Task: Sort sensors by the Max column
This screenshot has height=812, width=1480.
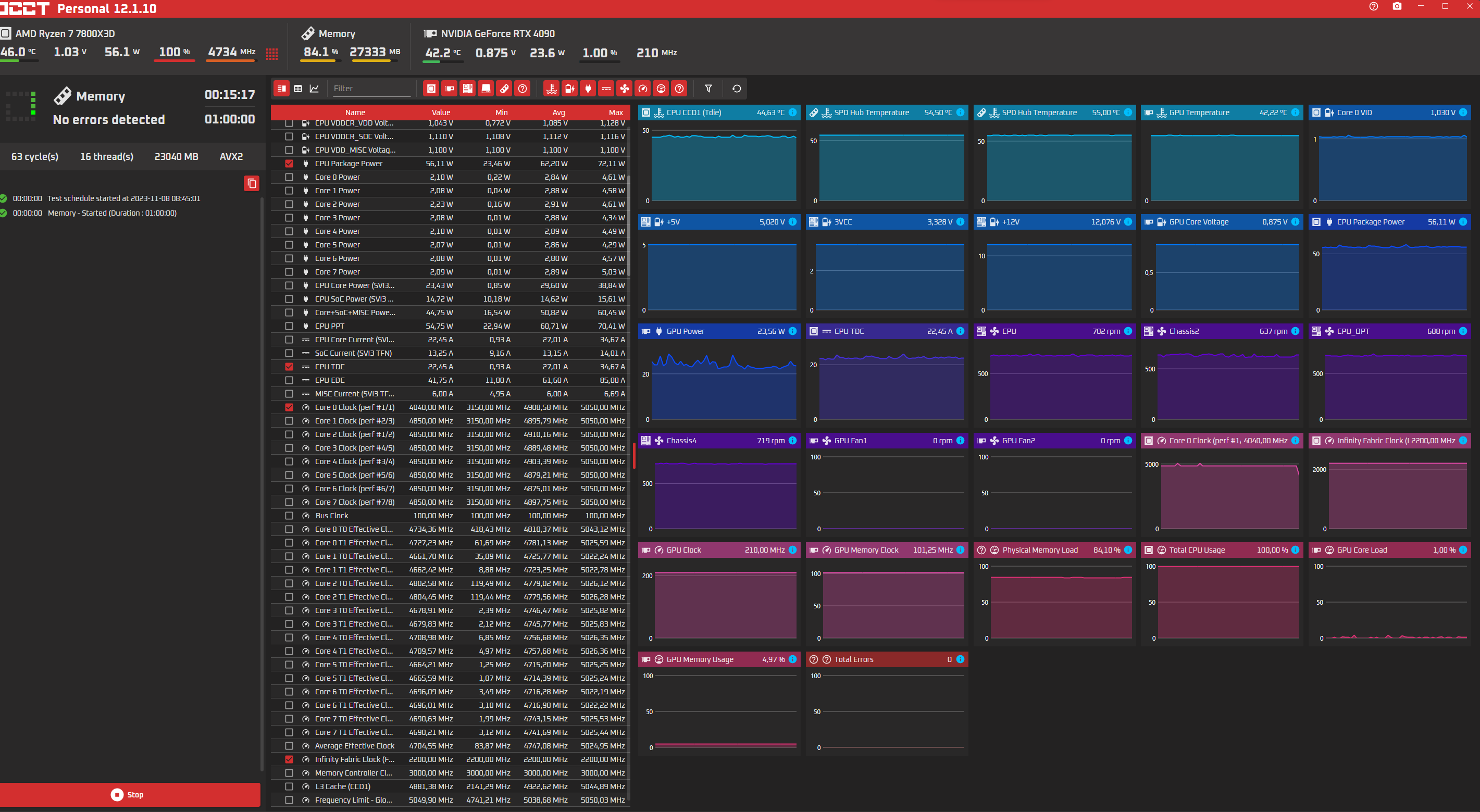Action: point(615,113)
